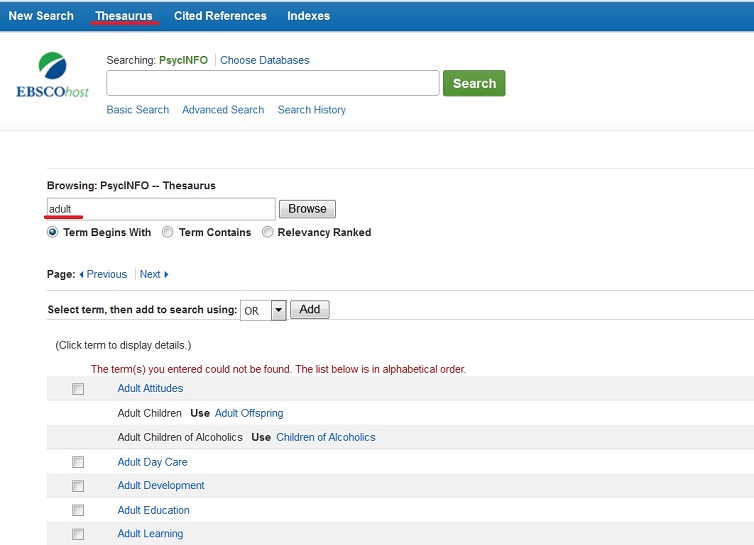This screenshot has width=754, height=545.
Task: Open the Adult Education term
Action: click(153, 510)
